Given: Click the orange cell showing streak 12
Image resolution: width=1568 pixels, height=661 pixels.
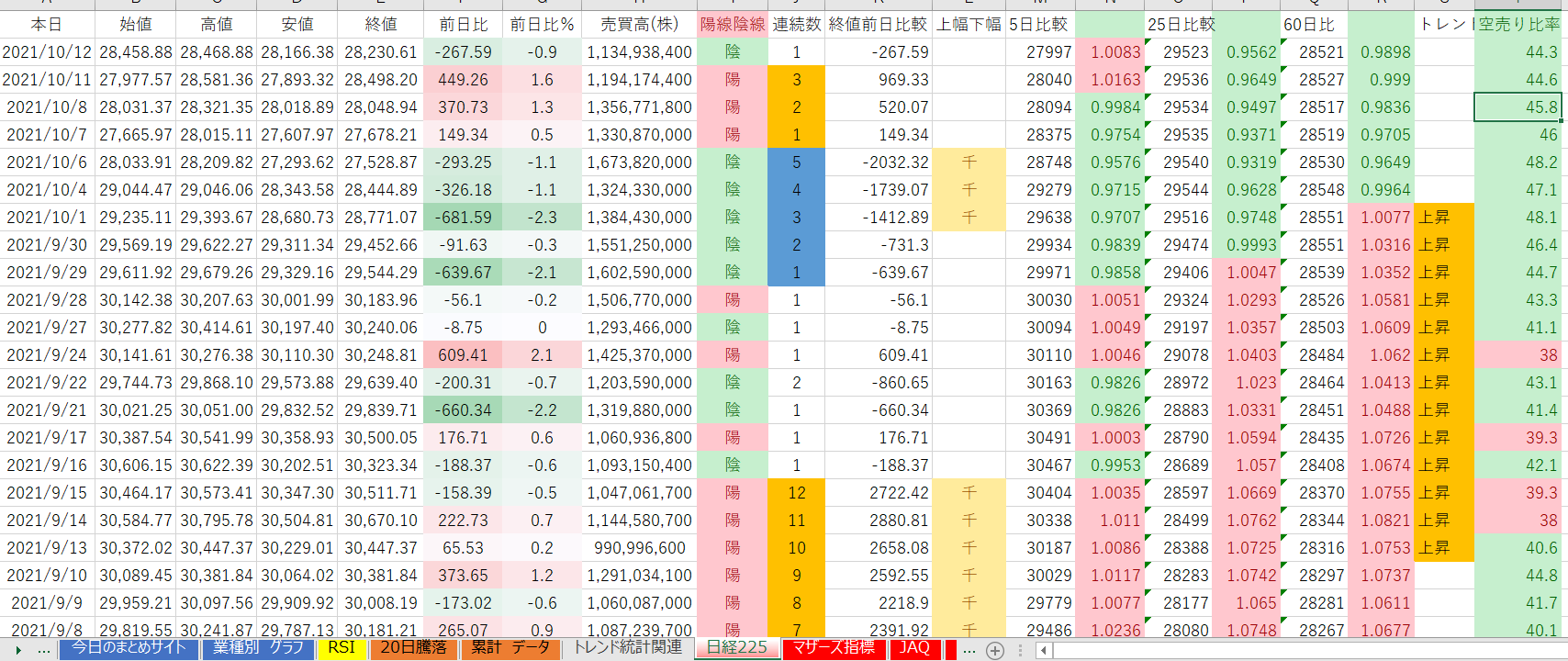Looking at the screenshot, I should coord(796,493).
